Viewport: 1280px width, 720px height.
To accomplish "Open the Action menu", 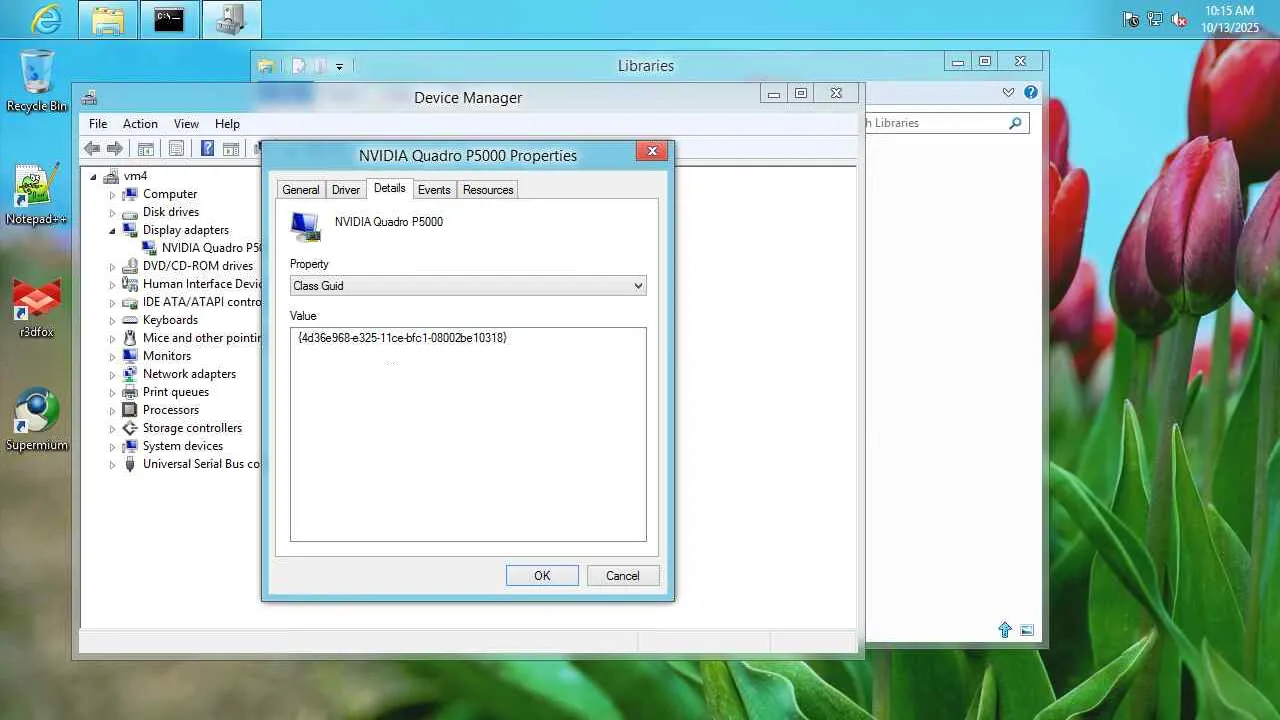I will click(140, 124).
